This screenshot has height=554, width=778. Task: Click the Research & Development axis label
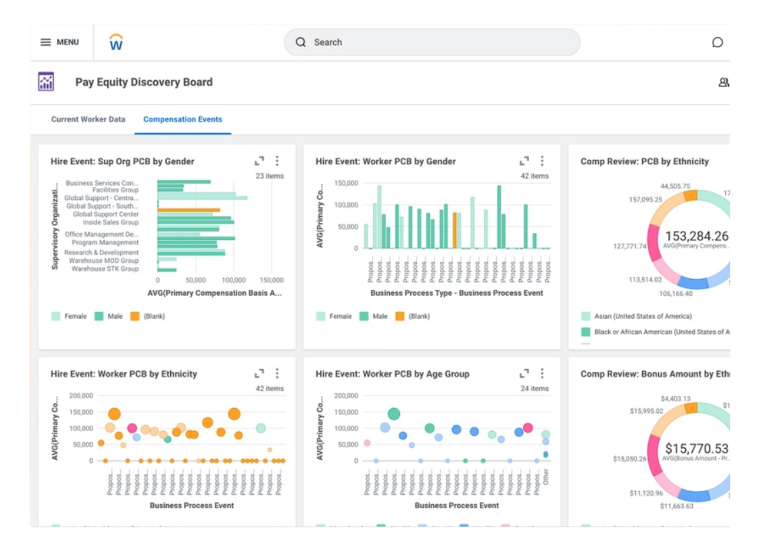pos(101,252)
